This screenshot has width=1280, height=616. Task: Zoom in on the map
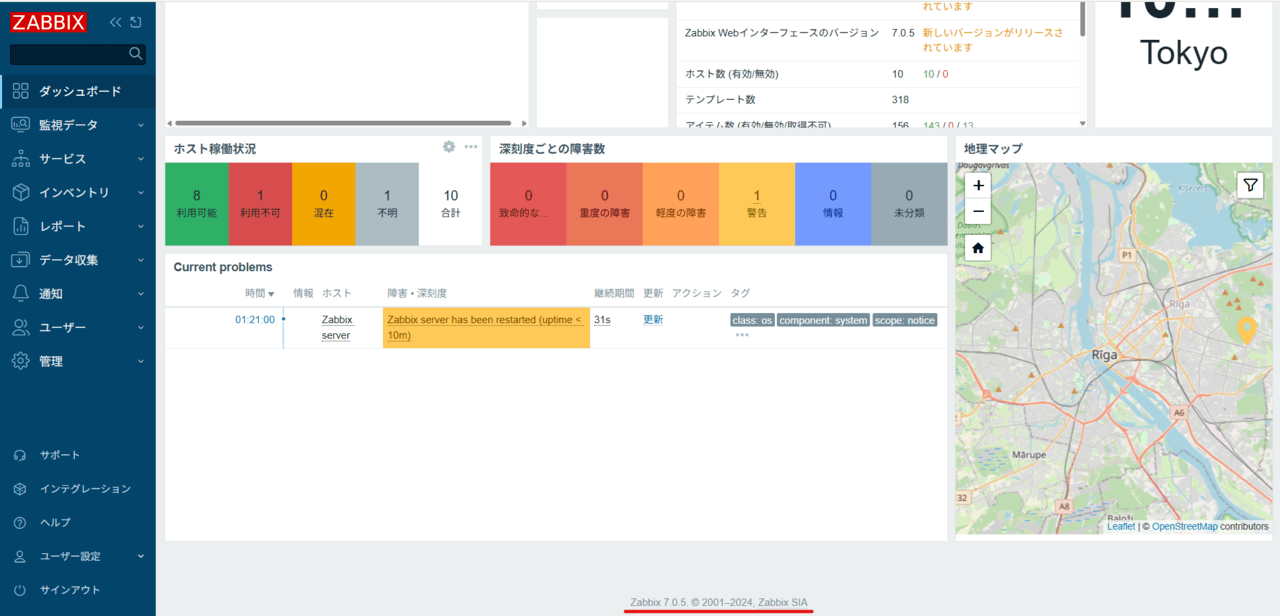tap(978, 185)
